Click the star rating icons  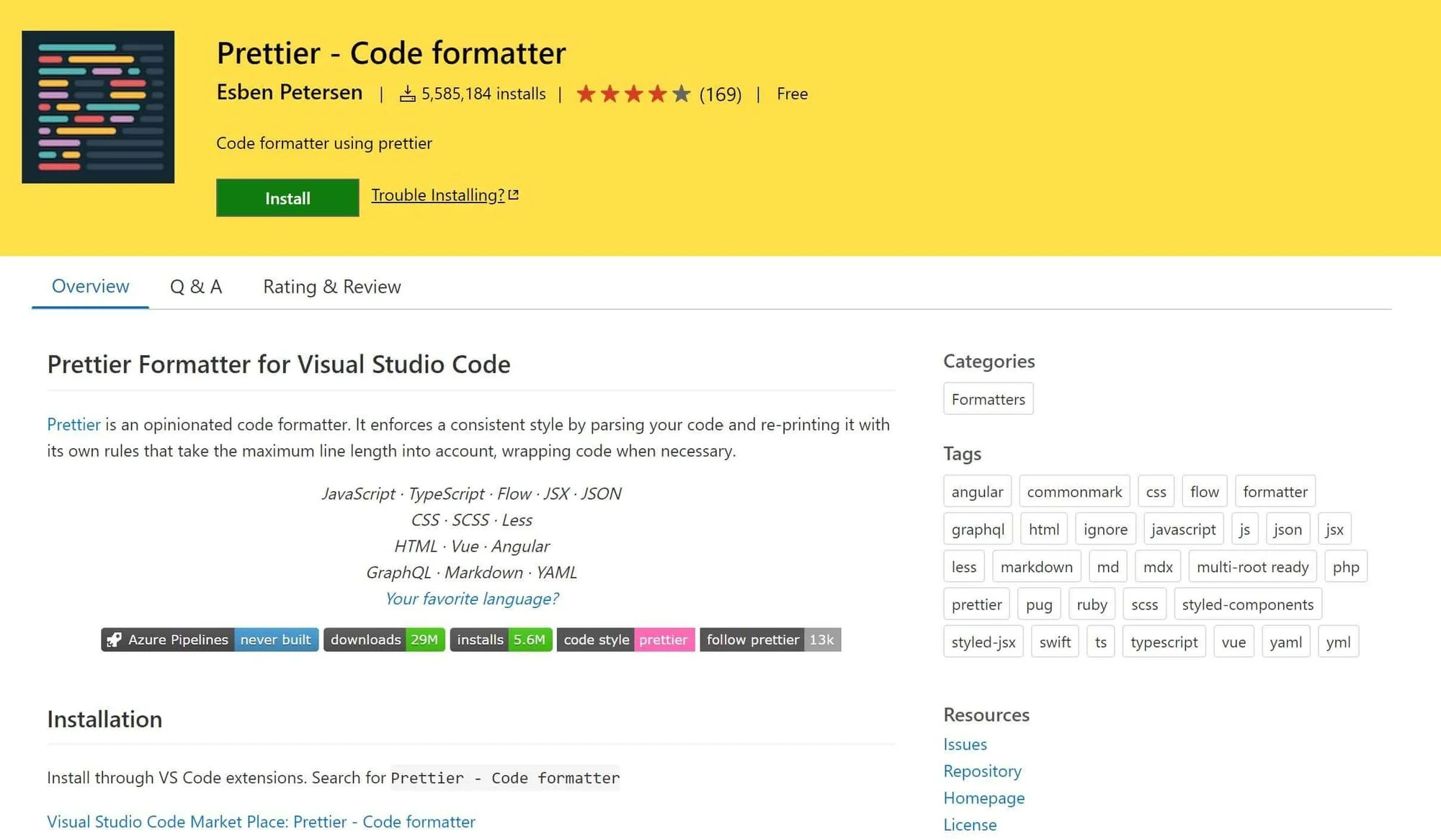(x=633, y=94)
